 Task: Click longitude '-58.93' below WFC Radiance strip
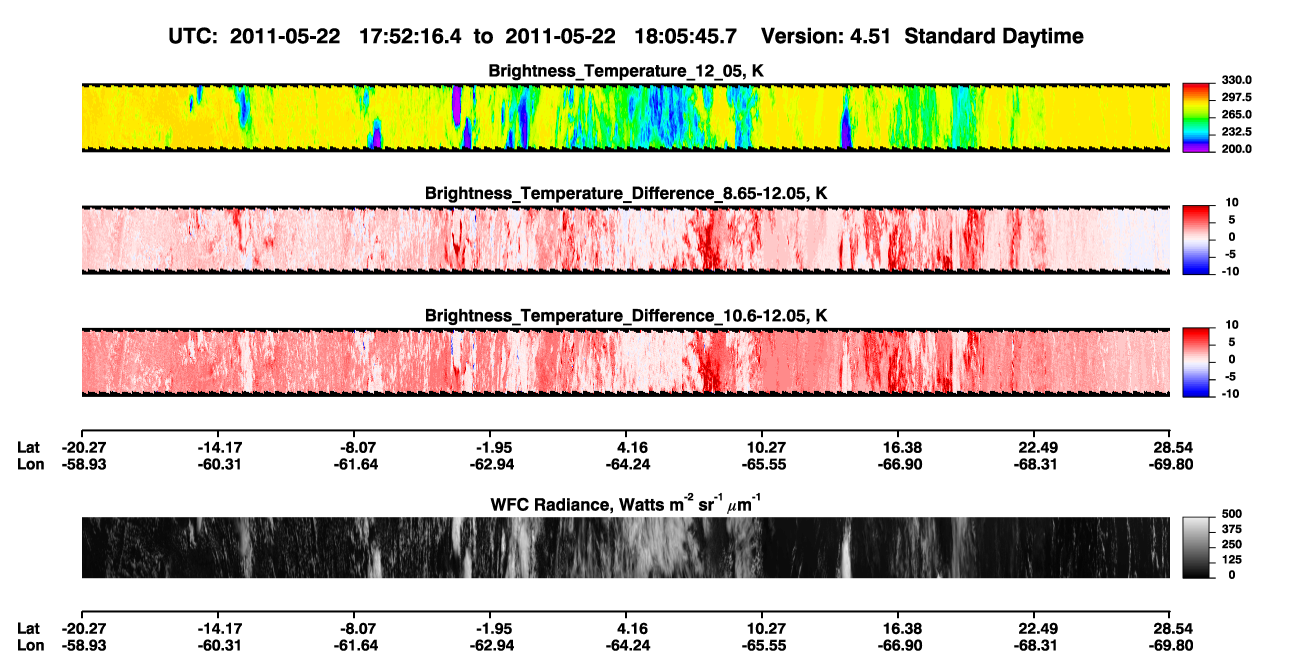pyautogui.click(x=83, y=645)
